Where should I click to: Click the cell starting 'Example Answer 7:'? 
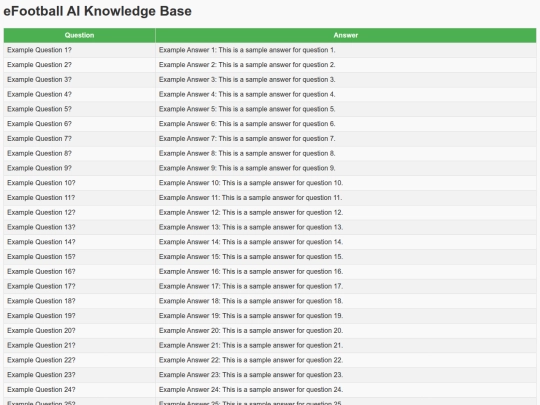[346, 139]
